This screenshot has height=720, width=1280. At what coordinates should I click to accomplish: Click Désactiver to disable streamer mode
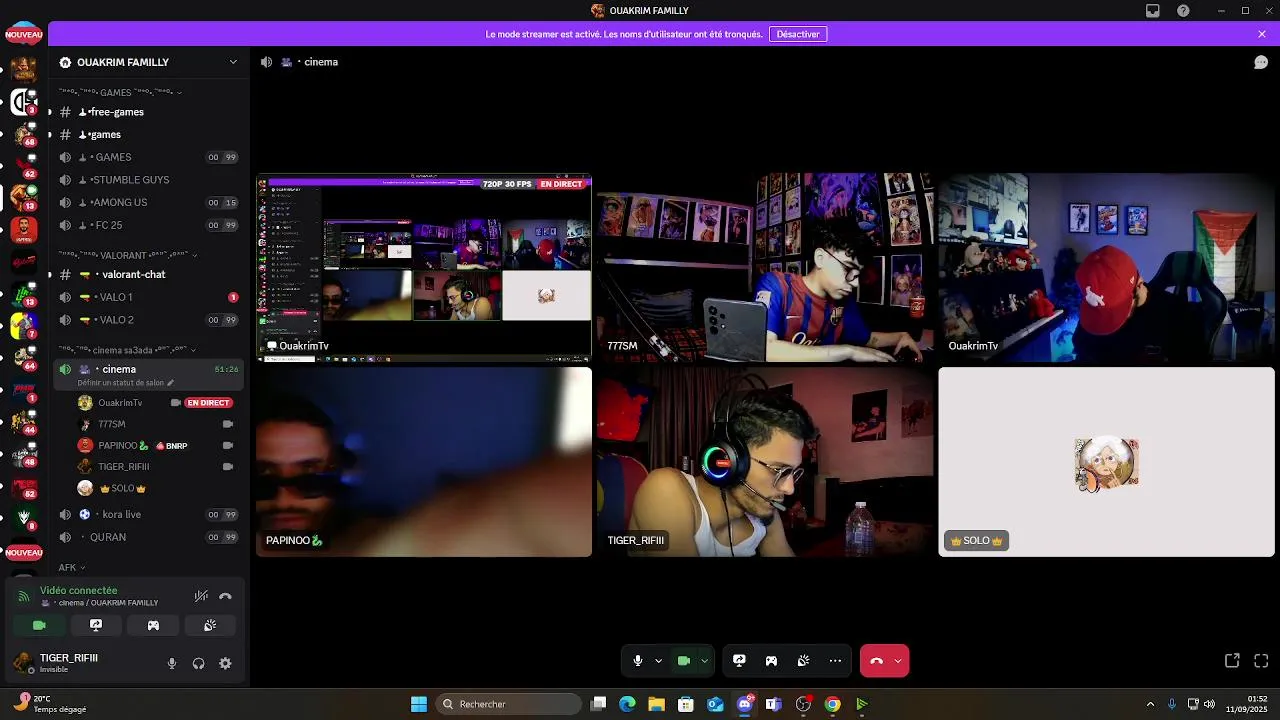pyautogui.click(x=798, y=34)
